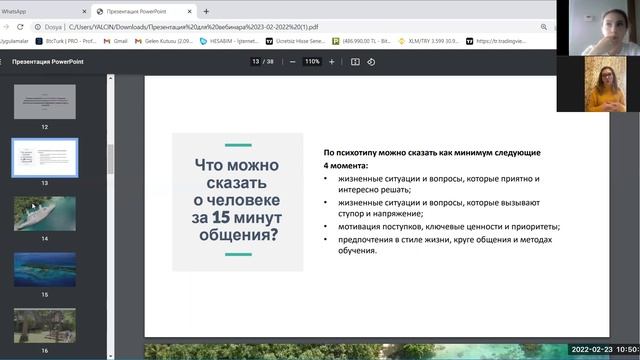Open the HESABIM bookmark
640x360 pixels.
(x=229, y=41)
